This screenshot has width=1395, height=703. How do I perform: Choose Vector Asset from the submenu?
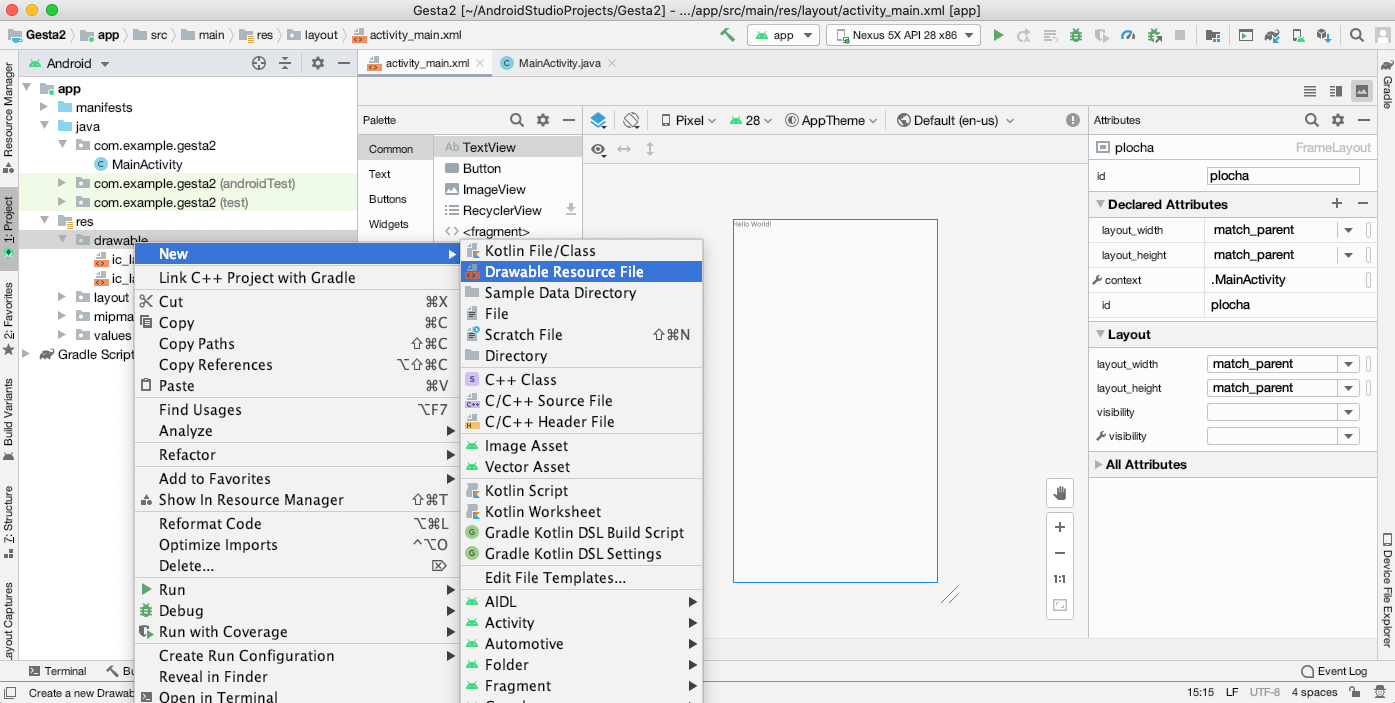click(x=527, y=467)
